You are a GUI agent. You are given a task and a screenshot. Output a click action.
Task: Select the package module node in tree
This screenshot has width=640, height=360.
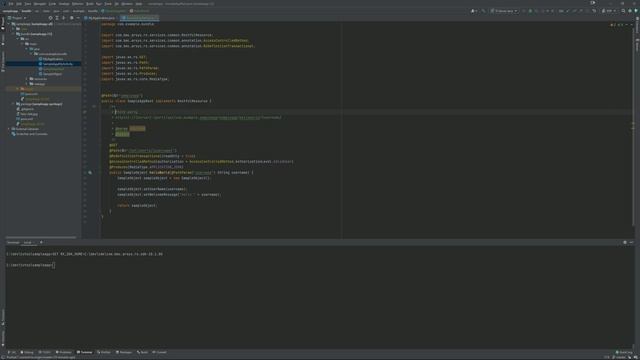tap(39, 104)
